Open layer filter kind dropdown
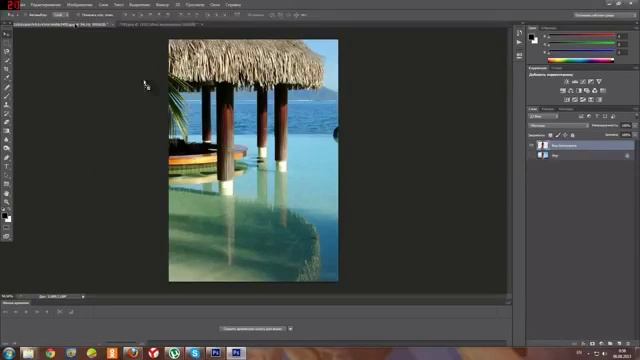Viewport: 640px width, 360px height. (x=543, y=117)
